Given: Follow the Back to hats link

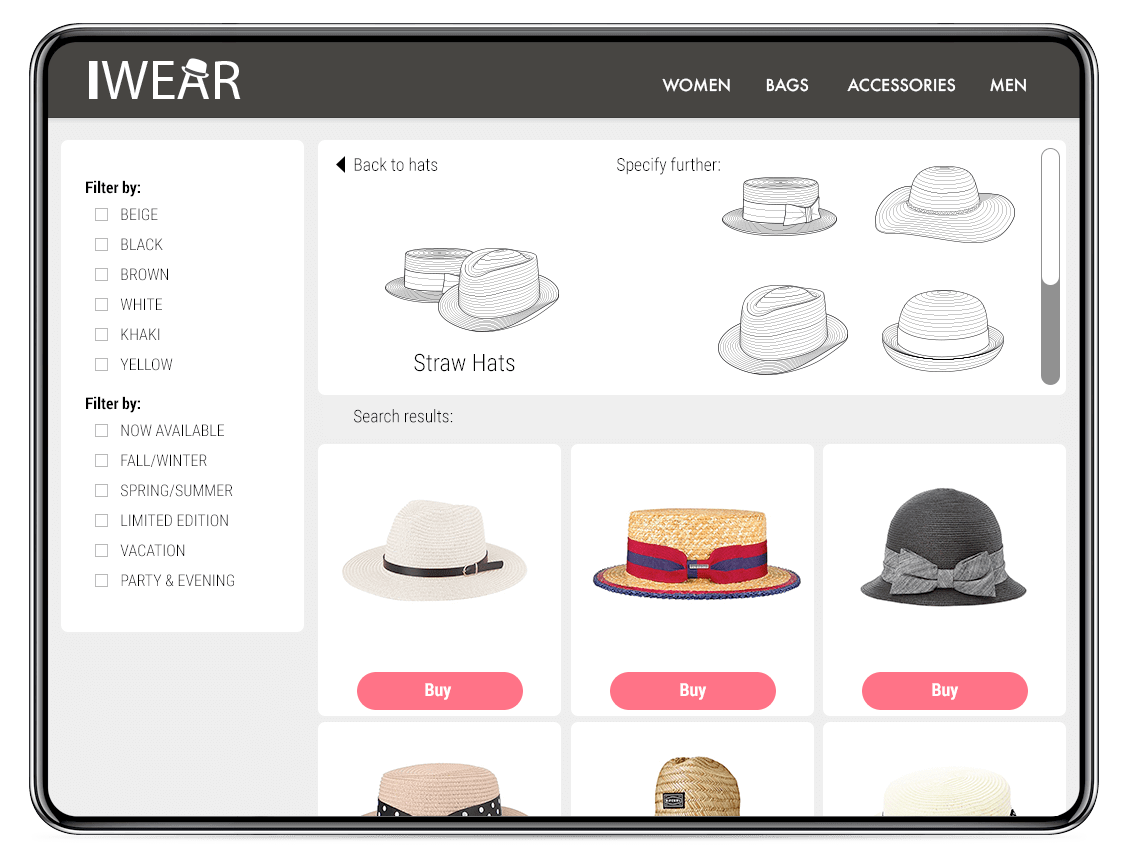Looking at the screenshot, I should click(x=395, y=165).
